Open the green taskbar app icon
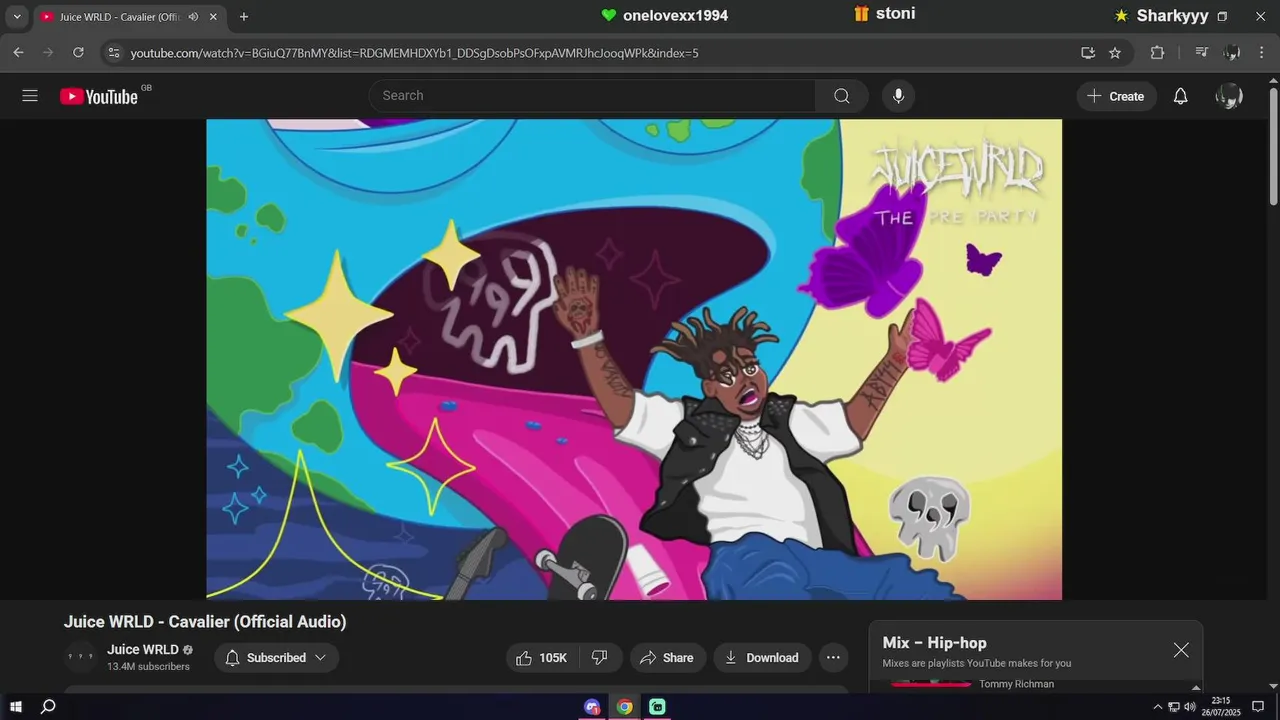 [x=657, y=707]
